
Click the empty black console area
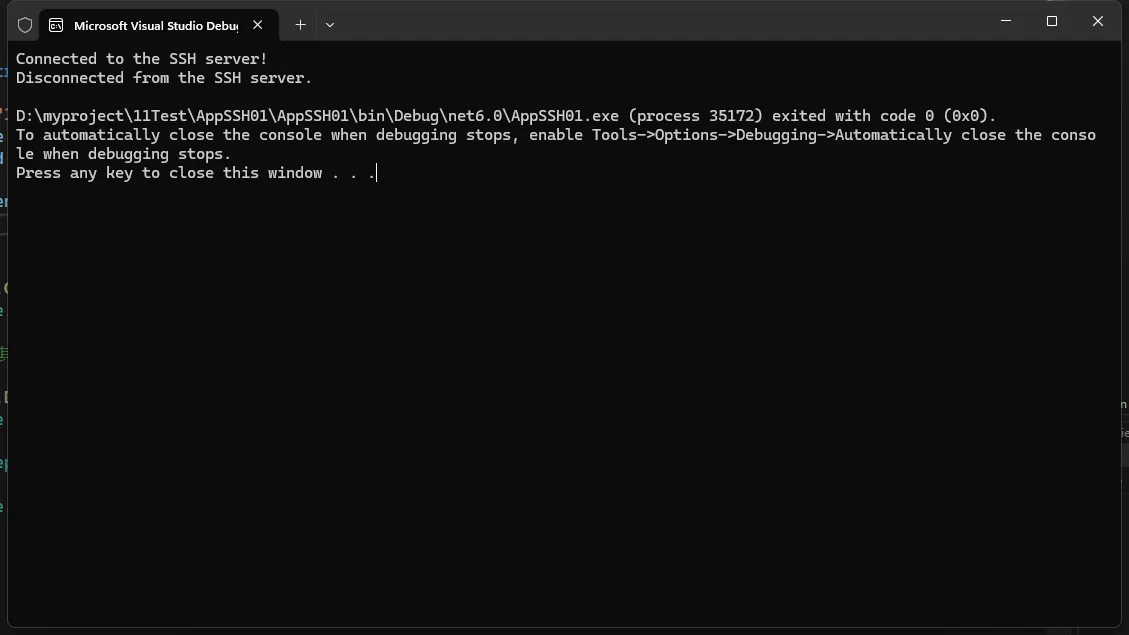pos(560,400)
